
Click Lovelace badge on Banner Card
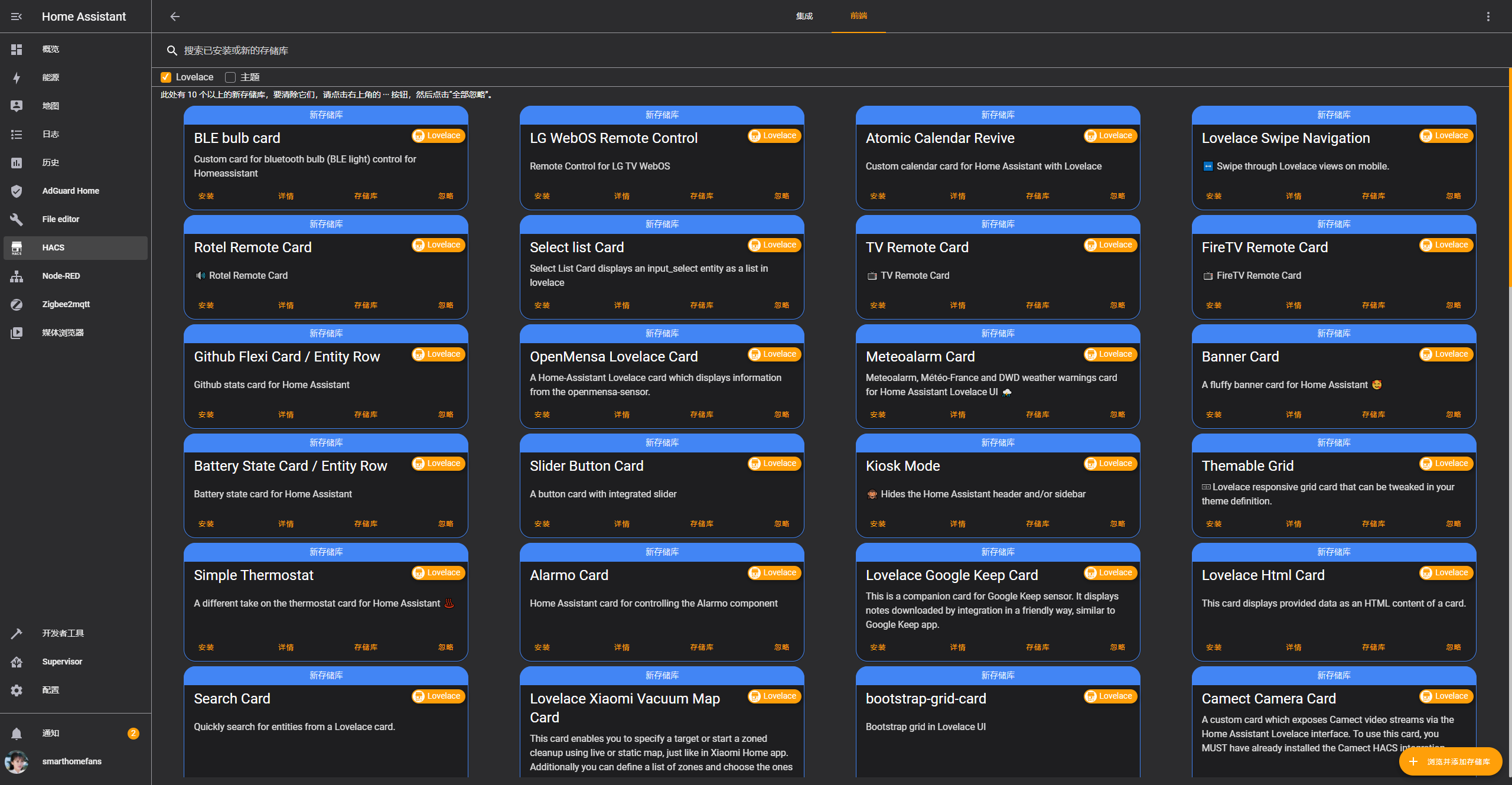1446,354
